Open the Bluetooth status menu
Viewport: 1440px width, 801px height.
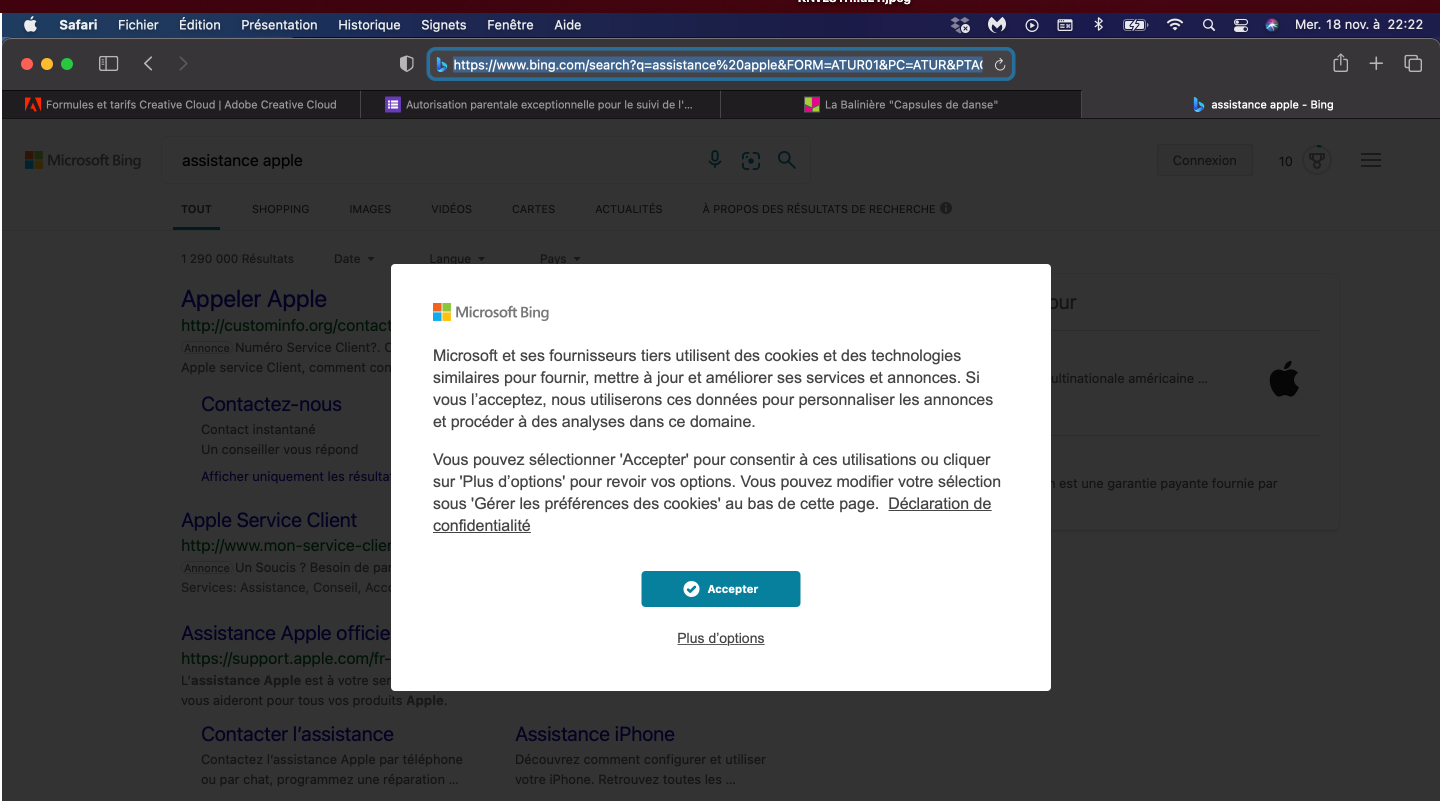pos(1098,25)
